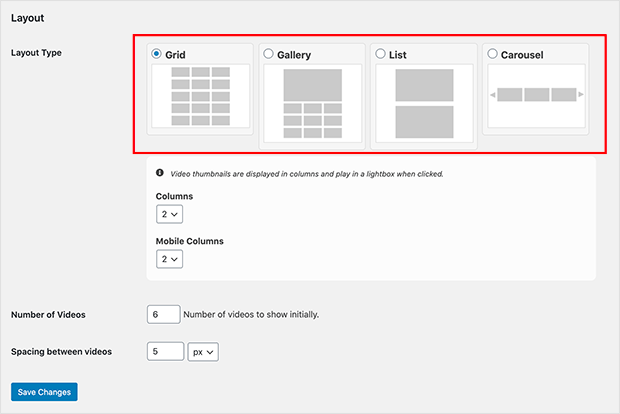Image resolution: width=620 pixels, height=414 pixels.
Task: Click the 'Video thumbnails are displayed in columns' description
Action: (x=307, y=174)
